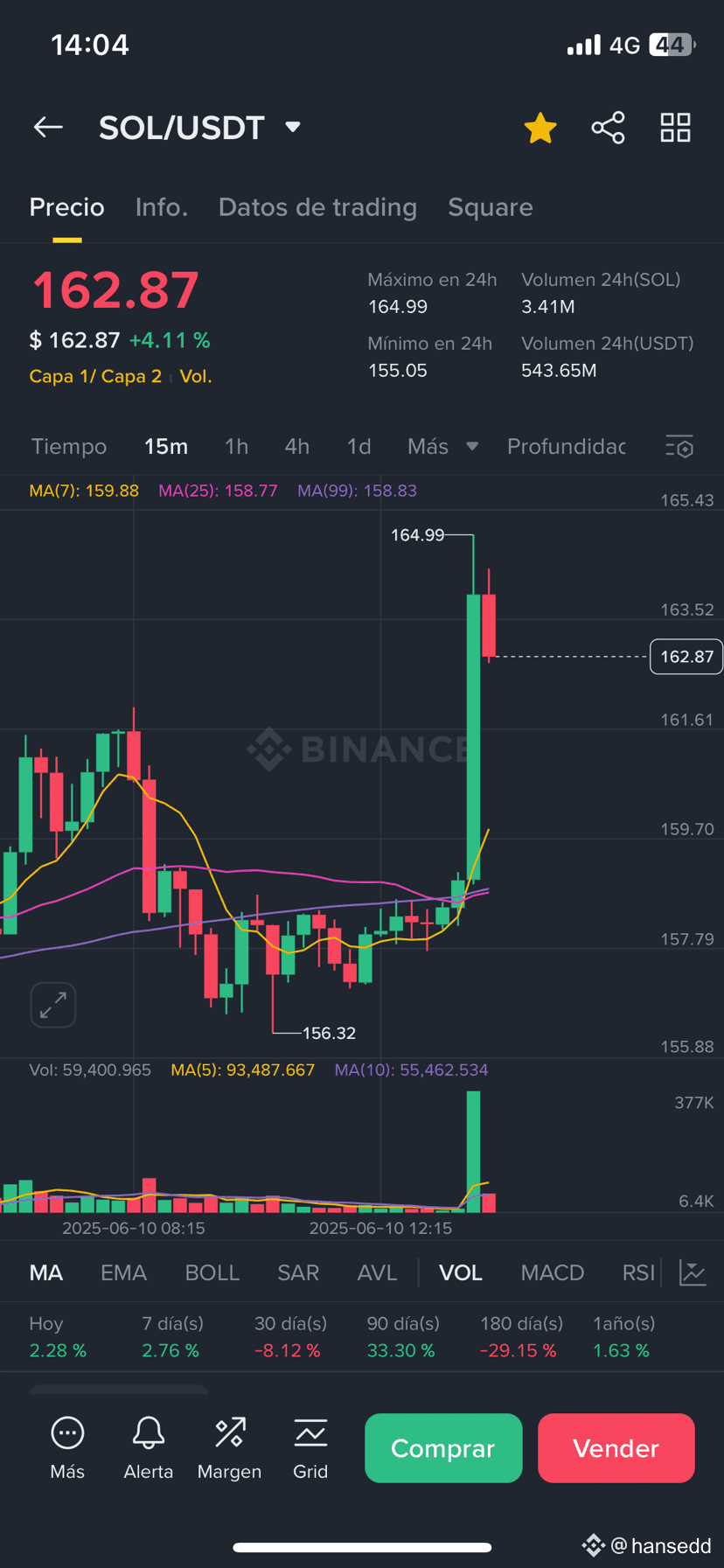Set a price alert with Alerta

pyautogui.click(x=149, y=1447)
